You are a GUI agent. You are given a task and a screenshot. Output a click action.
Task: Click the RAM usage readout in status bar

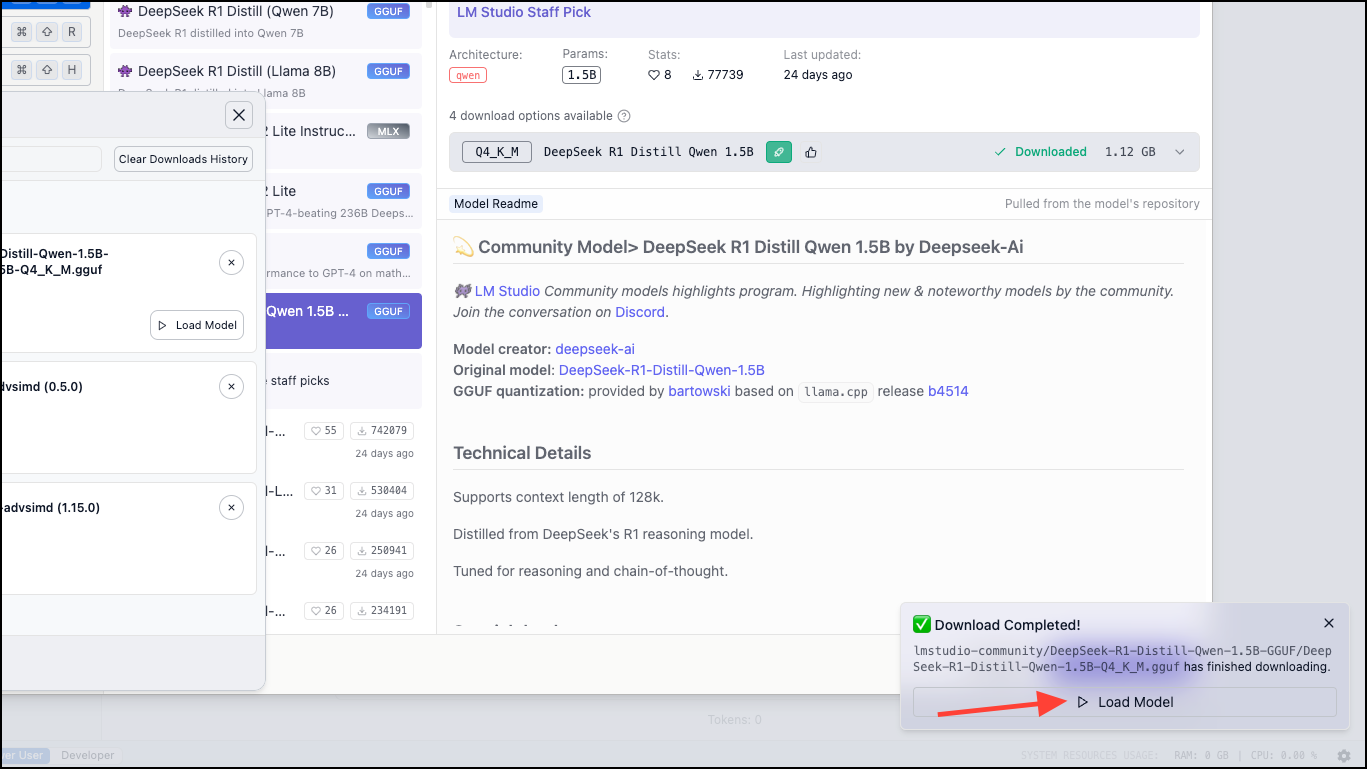click(x=1200, y=756)
